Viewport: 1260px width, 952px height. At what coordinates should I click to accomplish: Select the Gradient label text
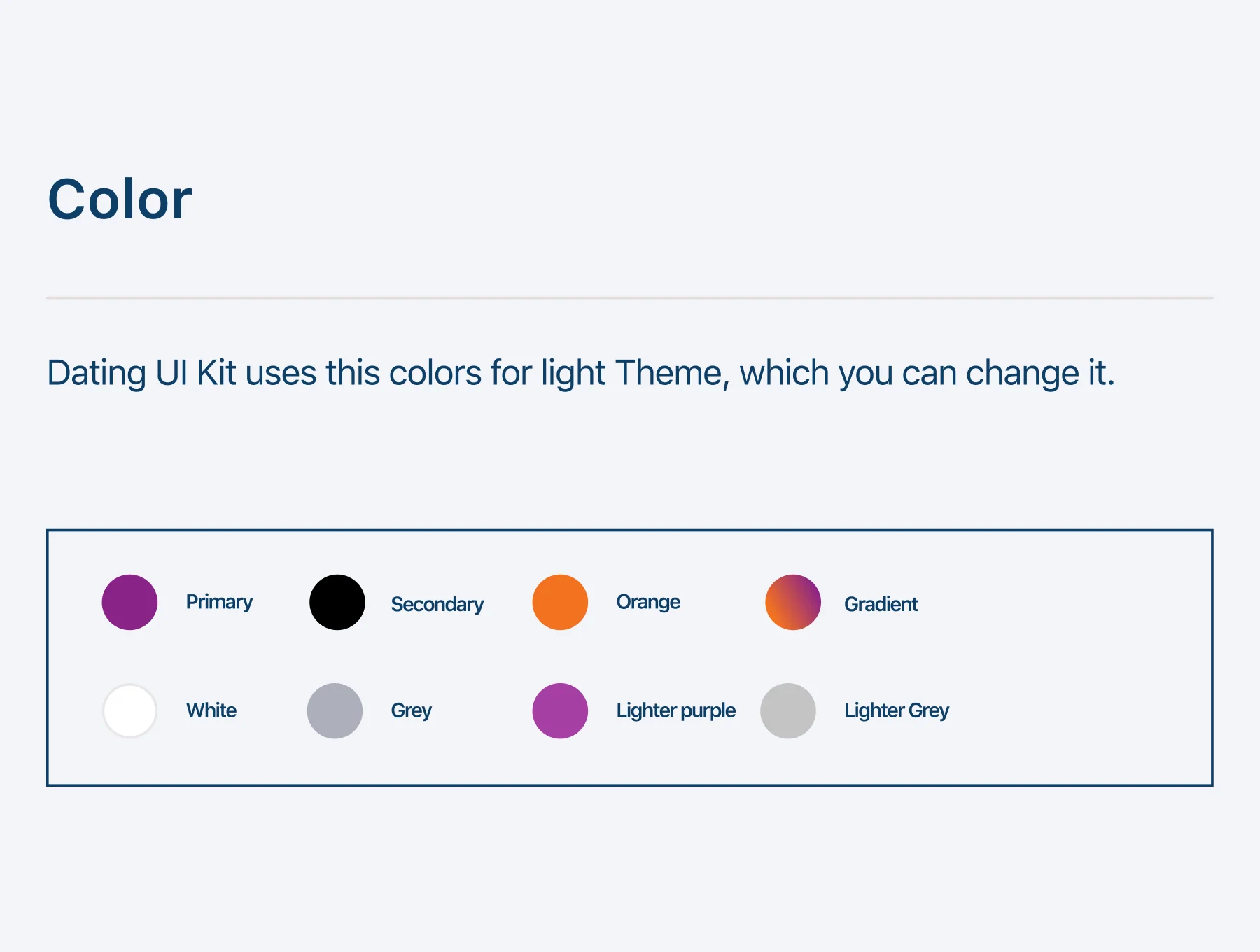pos(881,604)
